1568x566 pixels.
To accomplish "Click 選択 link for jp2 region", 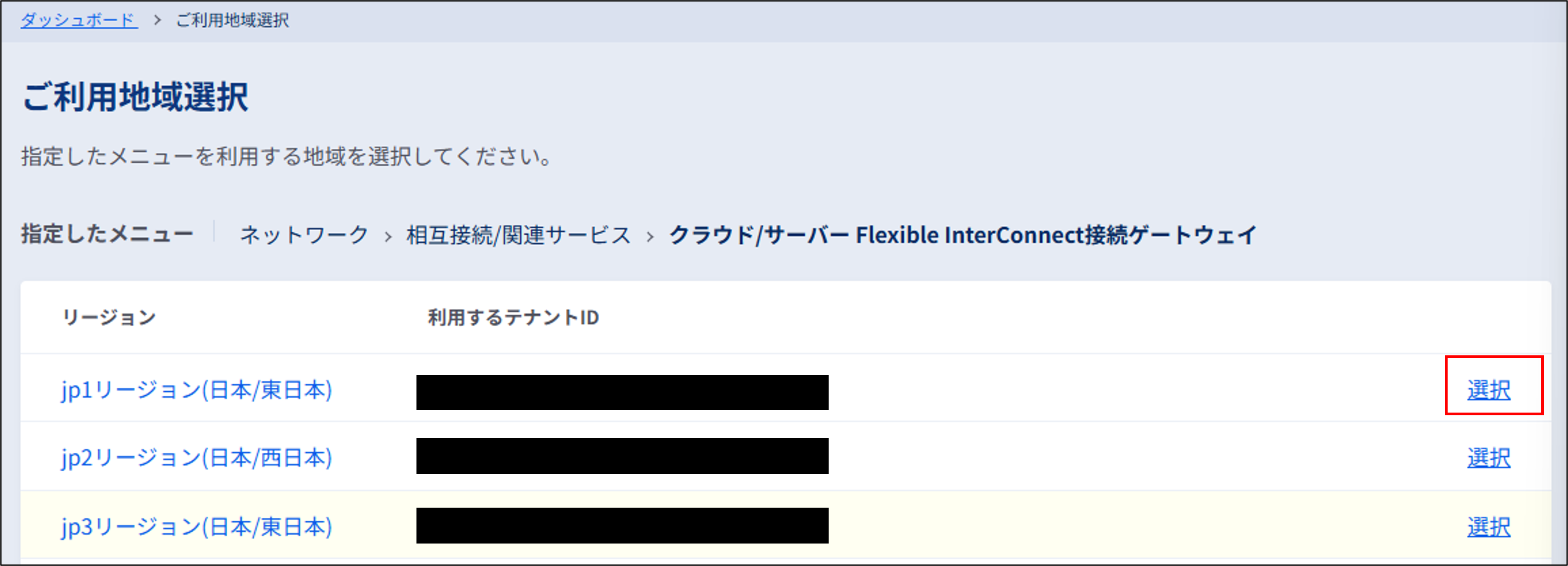I will tap(1489, 458).
